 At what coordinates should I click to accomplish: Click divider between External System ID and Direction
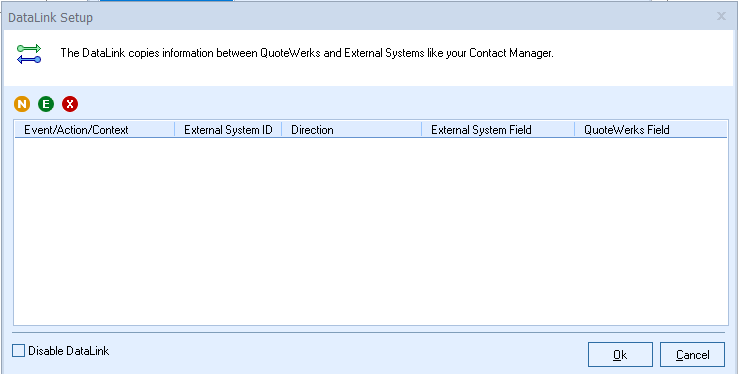click(281, 130)
